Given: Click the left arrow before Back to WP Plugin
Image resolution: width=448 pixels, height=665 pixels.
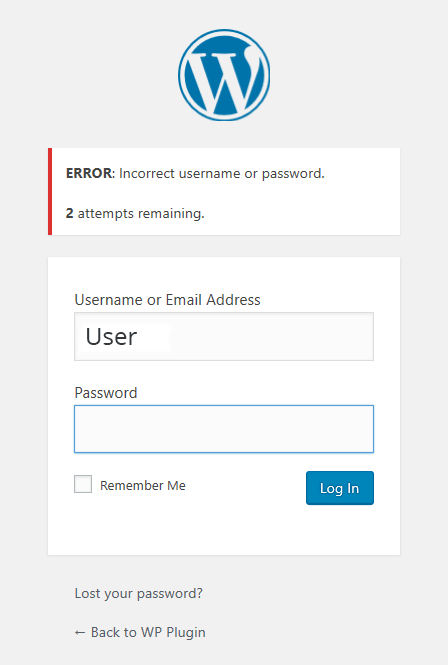Looking at the screenshot, I should pyautogui.click(x=80, y=633).
